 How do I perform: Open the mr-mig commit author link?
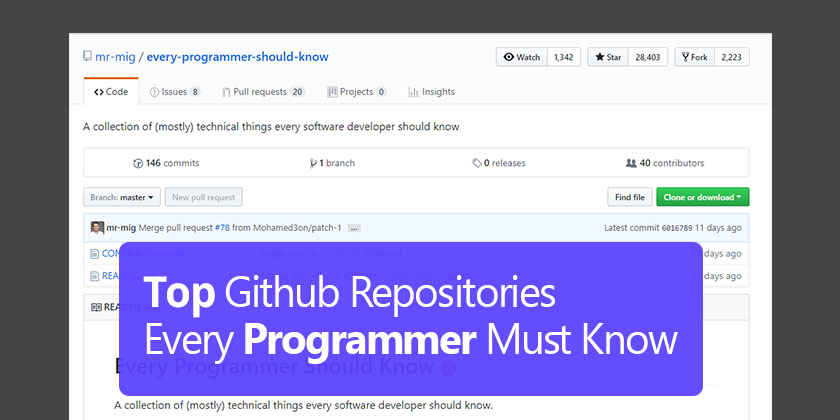(x=121, y=228)
